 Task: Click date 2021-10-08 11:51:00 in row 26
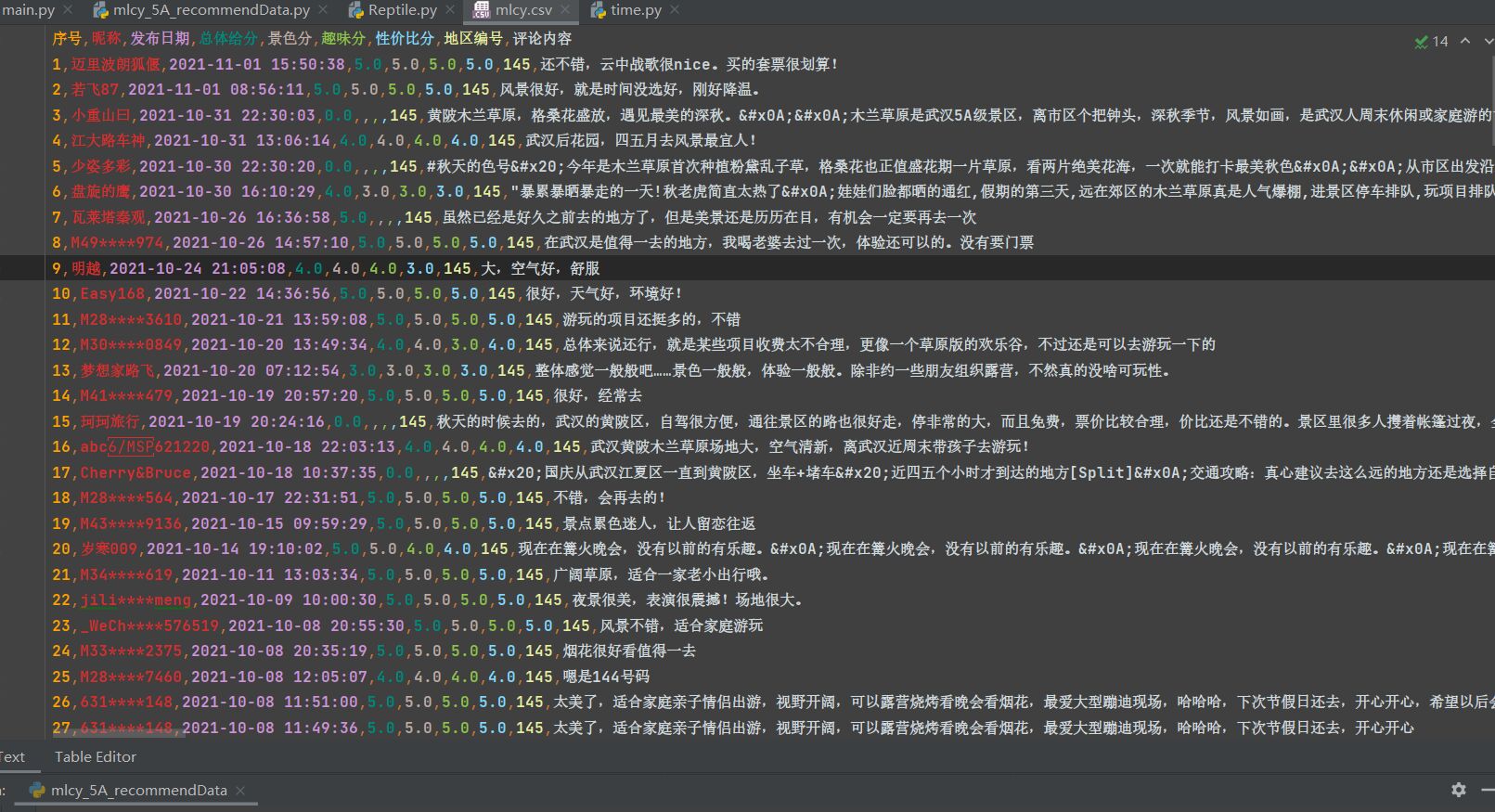270,702
